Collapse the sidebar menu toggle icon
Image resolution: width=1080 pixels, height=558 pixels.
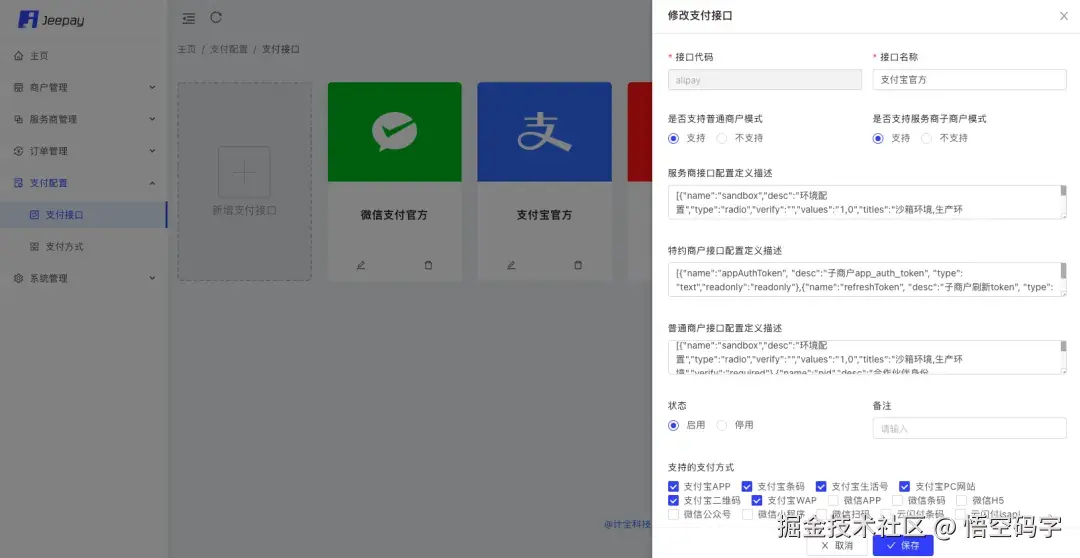(x=188, y=19)
